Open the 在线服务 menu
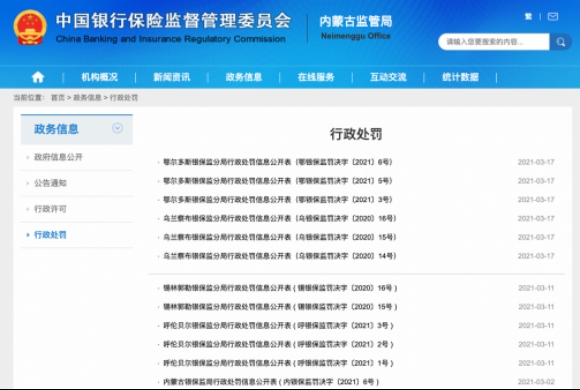The height and width of the screenshot is (390, 580). point(316,77)
